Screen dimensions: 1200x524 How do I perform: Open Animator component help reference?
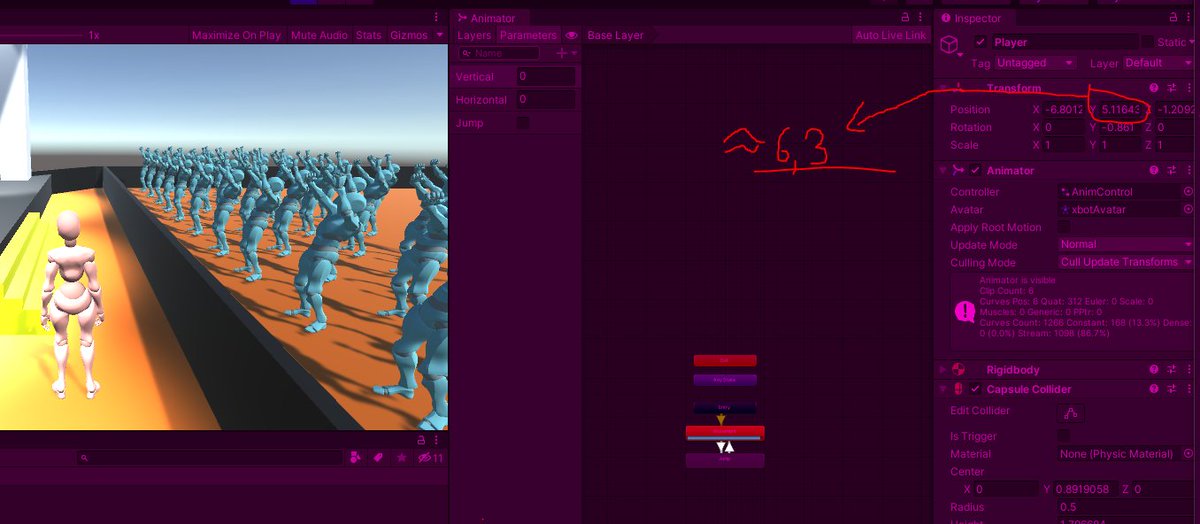(x=1154, y=170)
